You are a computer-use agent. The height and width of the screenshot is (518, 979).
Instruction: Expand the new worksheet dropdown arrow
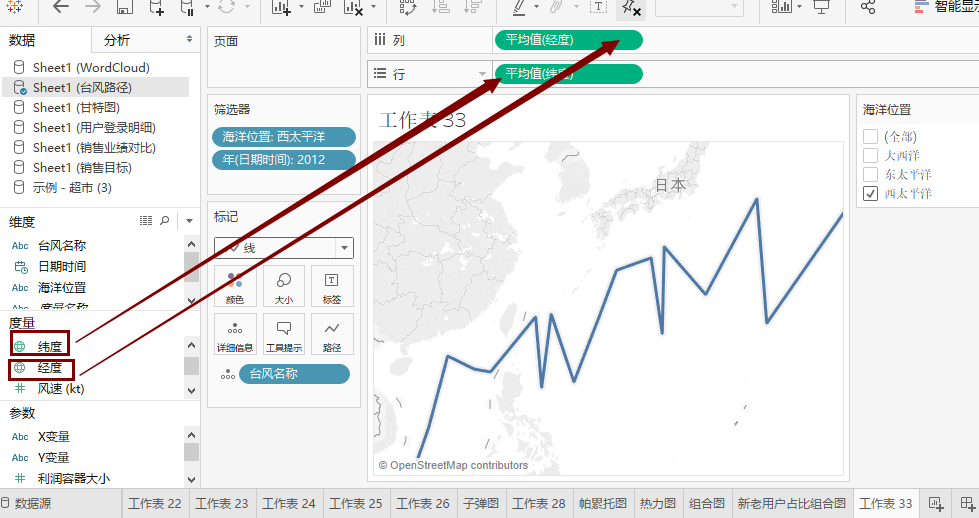[302, 7]
